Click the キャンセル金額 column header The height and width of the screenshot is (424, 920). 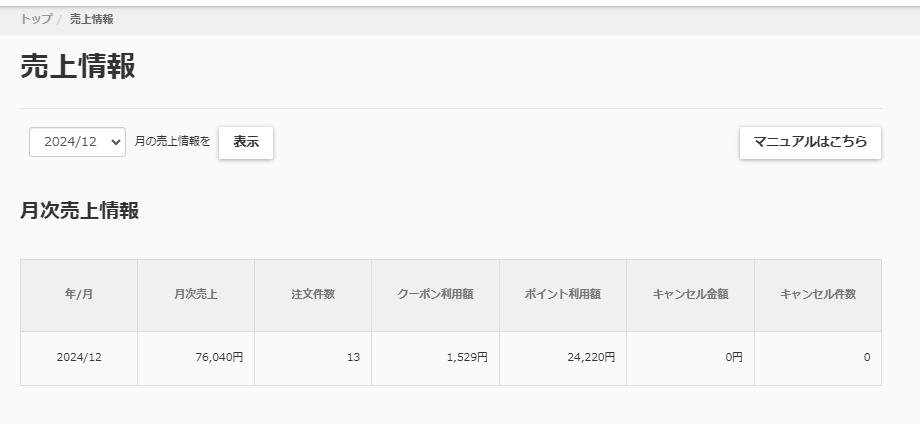pyautogui.click(x=690, y=295)
